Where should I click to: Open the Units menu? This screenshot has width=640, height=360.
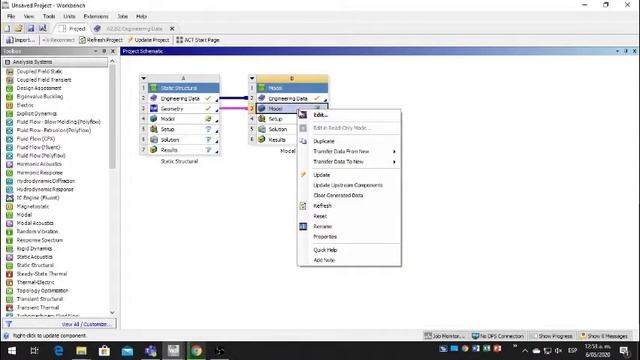tap(69, 16)
